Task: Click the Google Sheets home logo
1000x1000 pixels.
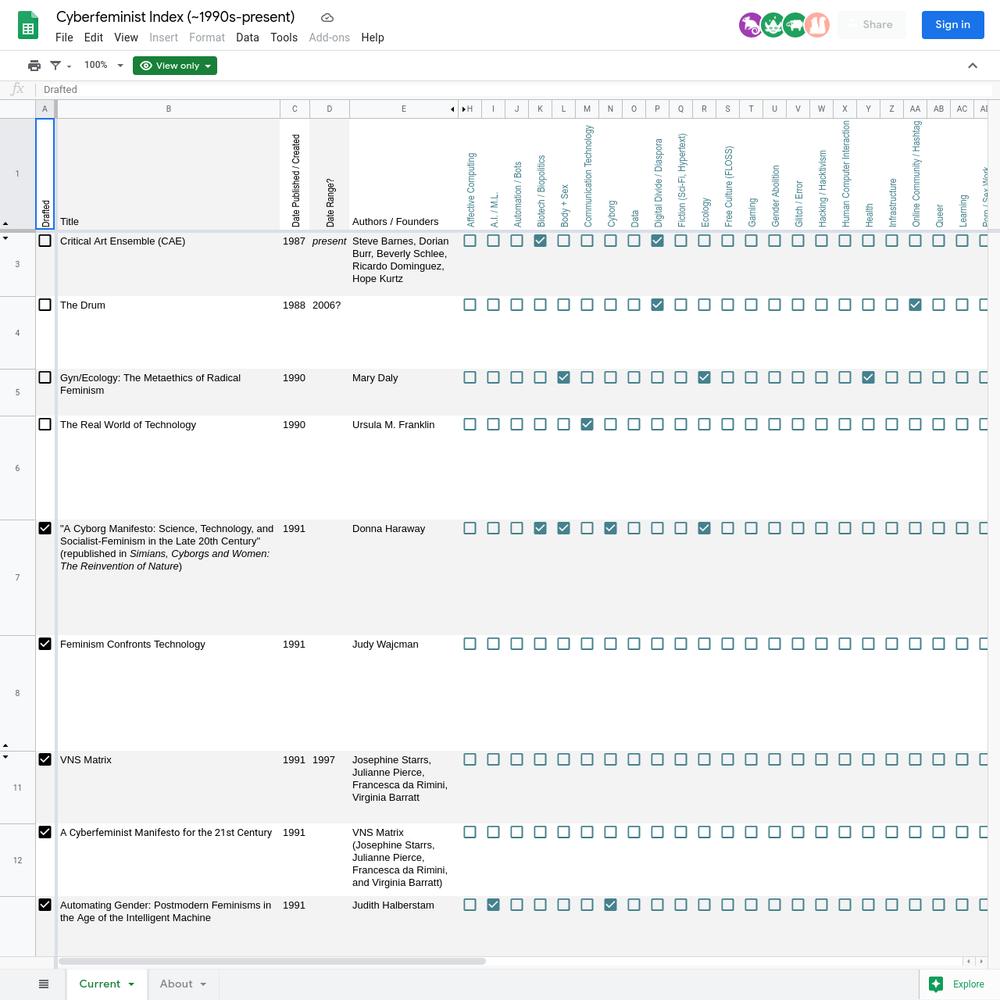Action: click(x=28, y=26)
